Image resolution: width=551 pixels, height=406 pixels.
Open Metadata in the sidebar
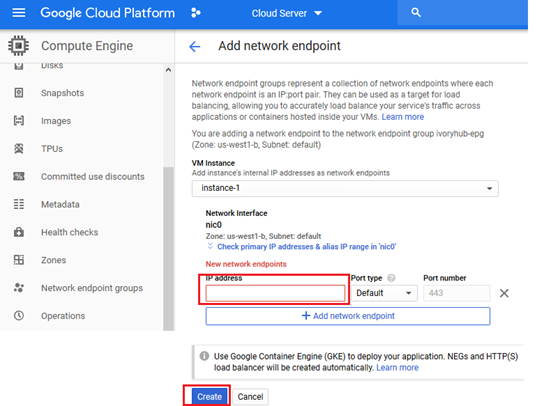60,204
